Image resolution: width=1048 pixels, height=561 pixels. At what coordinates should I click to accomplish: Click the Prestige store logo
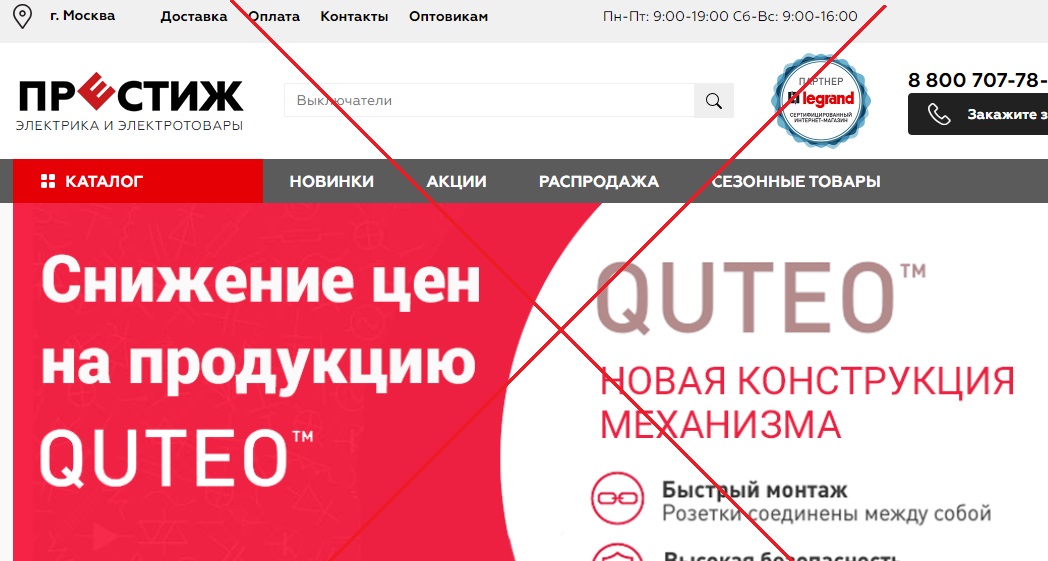130,101
